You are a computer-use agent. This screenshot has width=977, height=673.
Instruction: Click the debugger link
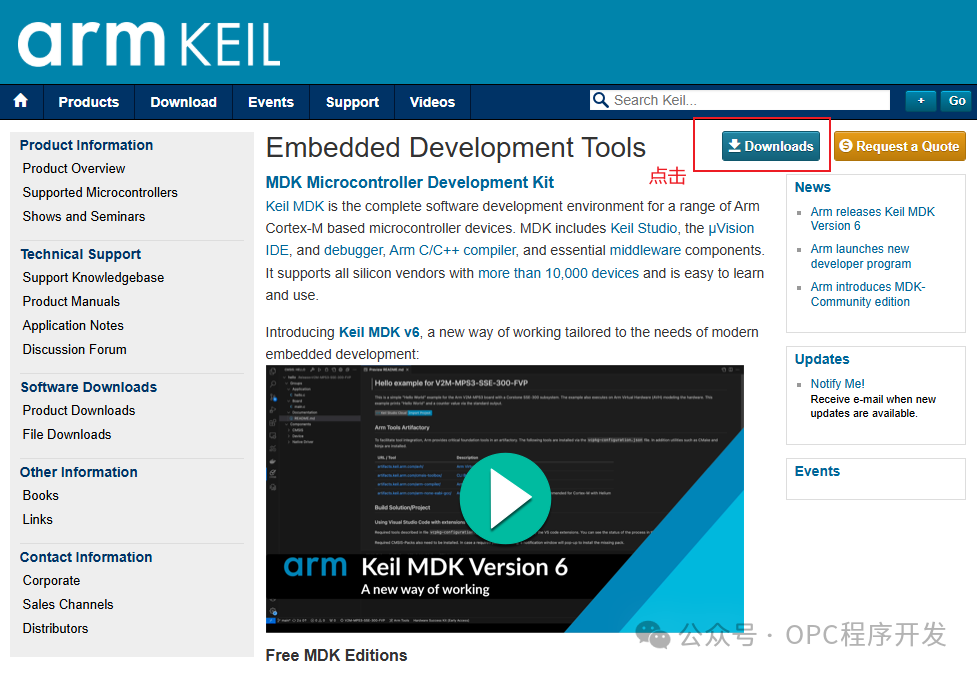[x=353, y=251]
